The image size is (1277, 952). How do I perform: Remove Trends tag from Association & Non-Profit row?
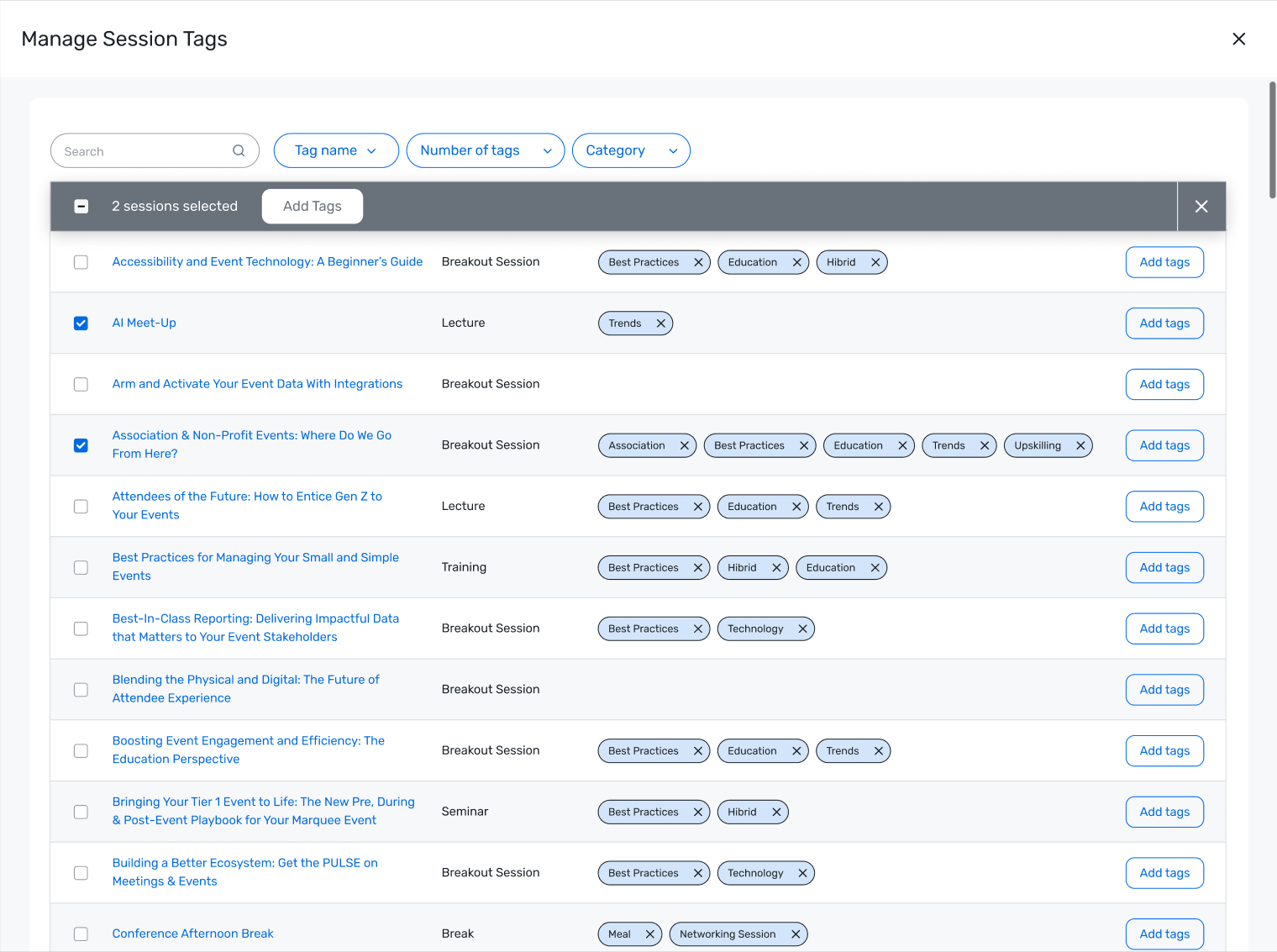[984, 445]
